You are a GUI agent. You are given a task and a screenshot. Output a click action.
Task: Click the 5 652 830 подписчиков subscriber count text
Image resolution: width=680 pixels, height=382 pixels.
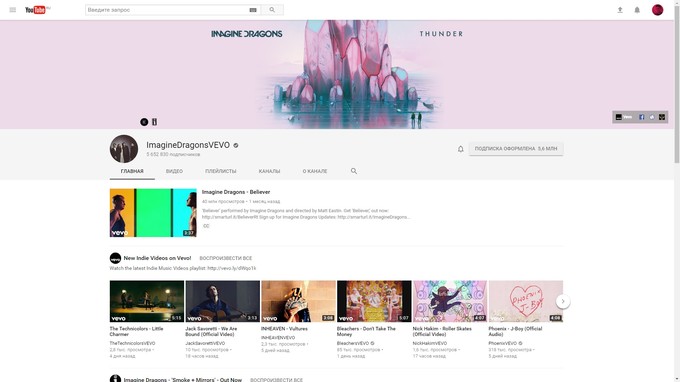pyautogui.click(x=173, y=154)
